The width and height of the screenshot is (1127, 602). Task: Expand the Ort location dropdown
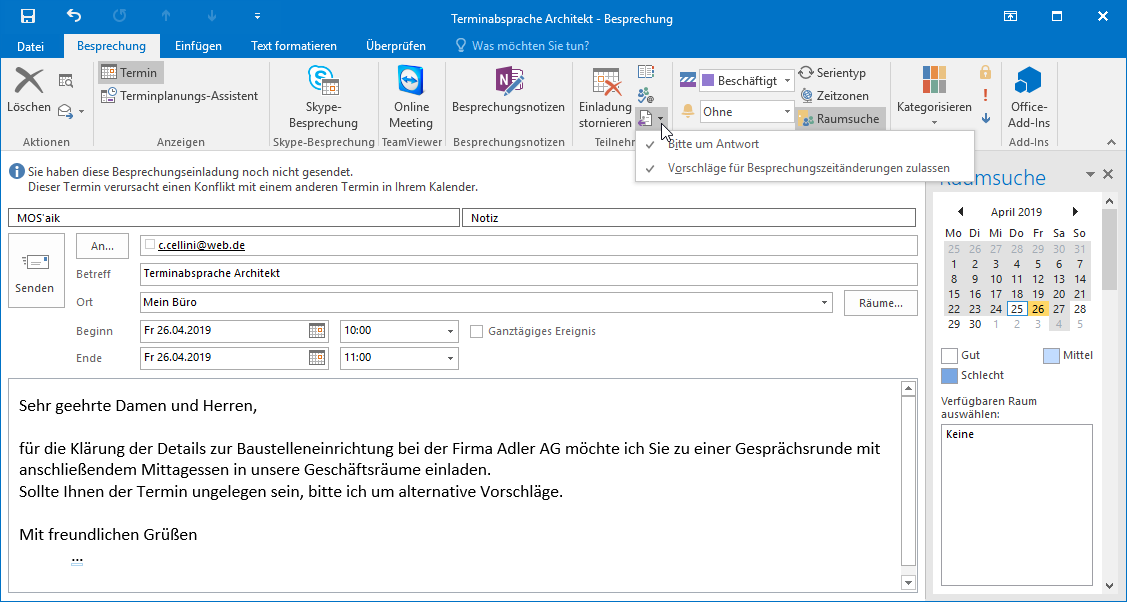[x=825, y=302]
